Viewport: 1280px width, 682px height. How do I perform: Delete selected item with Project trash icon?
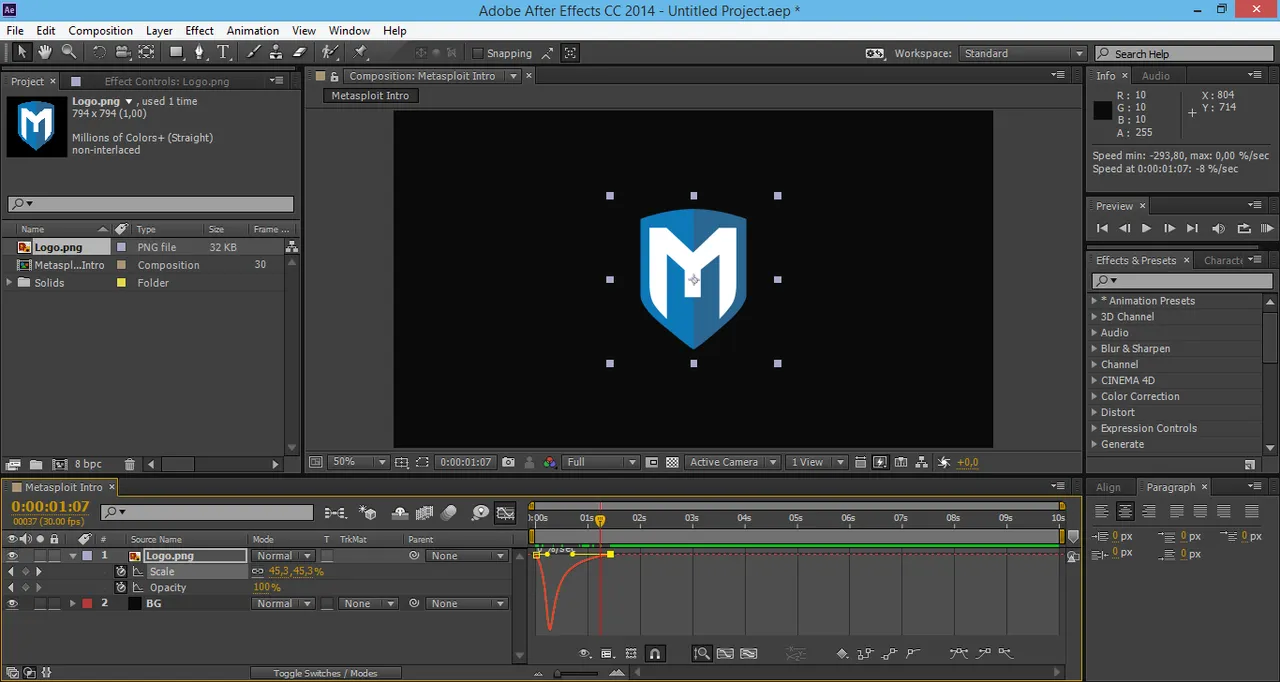[129, 464]
